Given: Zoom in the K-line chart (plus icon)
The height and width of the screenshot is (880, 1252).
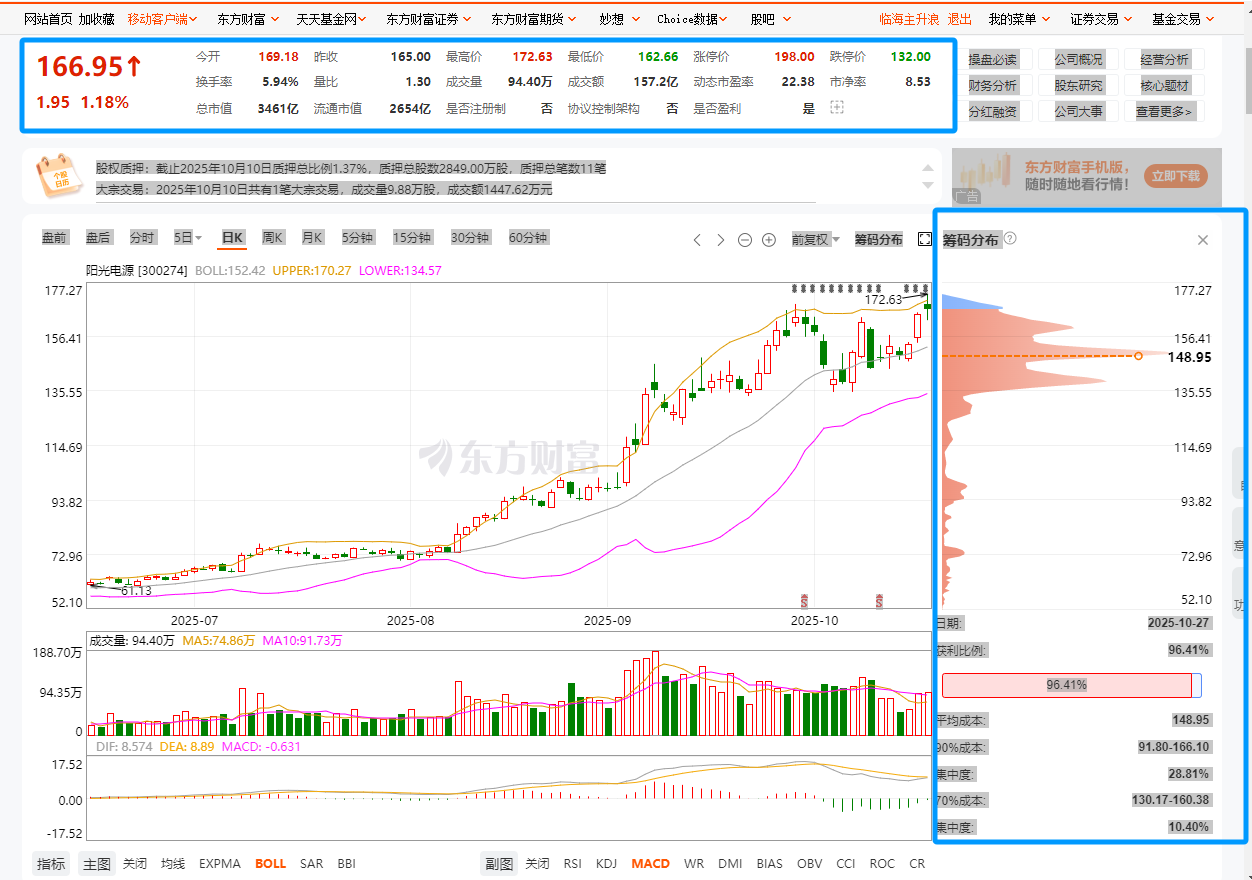Looking at the screenshot, I should pyautogui.click(x=769, y=239).
